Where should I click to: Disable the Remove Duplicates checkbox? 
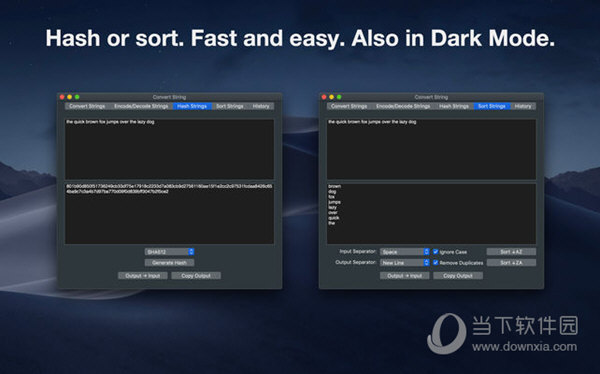(x=435, y=262)
